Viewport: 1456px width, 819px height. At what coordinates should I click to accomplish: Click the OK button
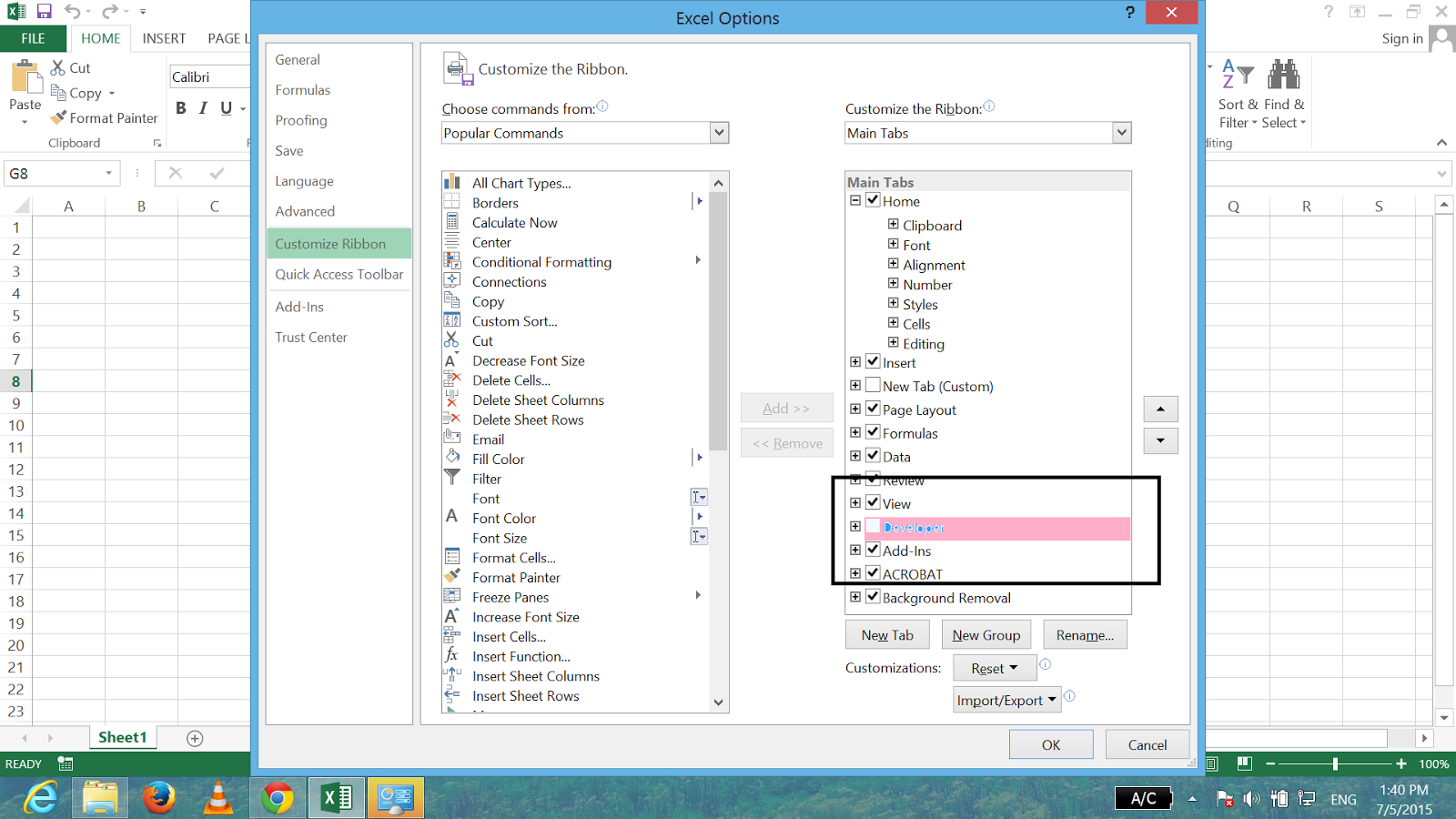(x=1051, y=744)
